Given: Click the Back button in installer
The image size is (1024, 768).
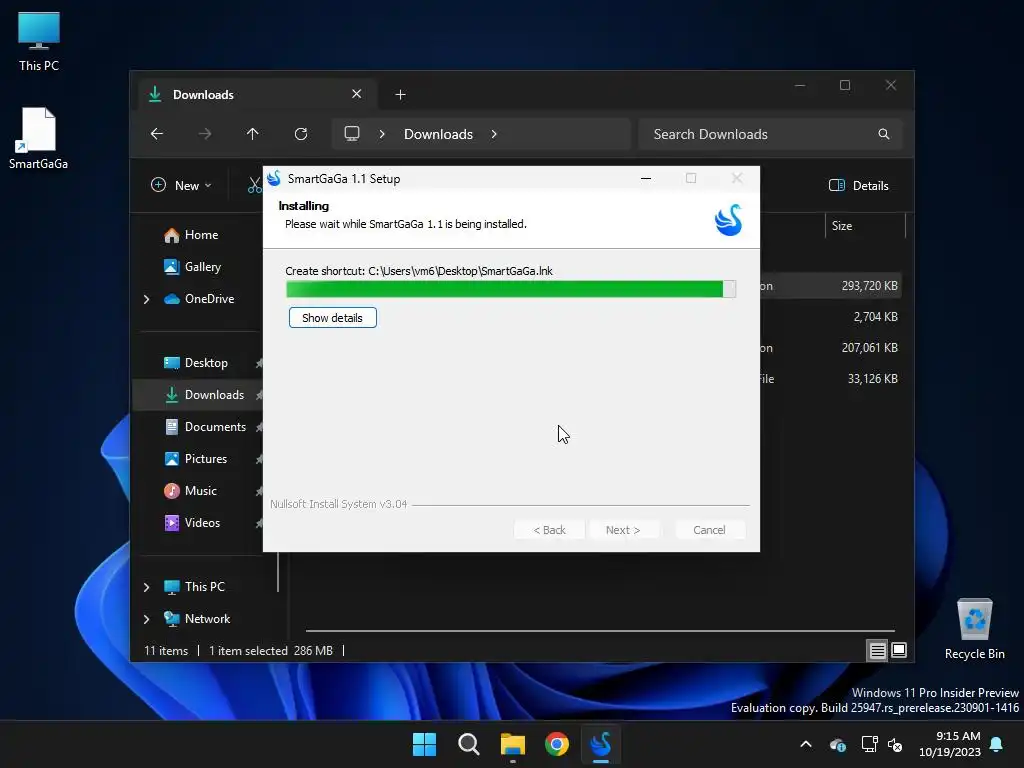Looking at the screenshot, I should 549,530.
